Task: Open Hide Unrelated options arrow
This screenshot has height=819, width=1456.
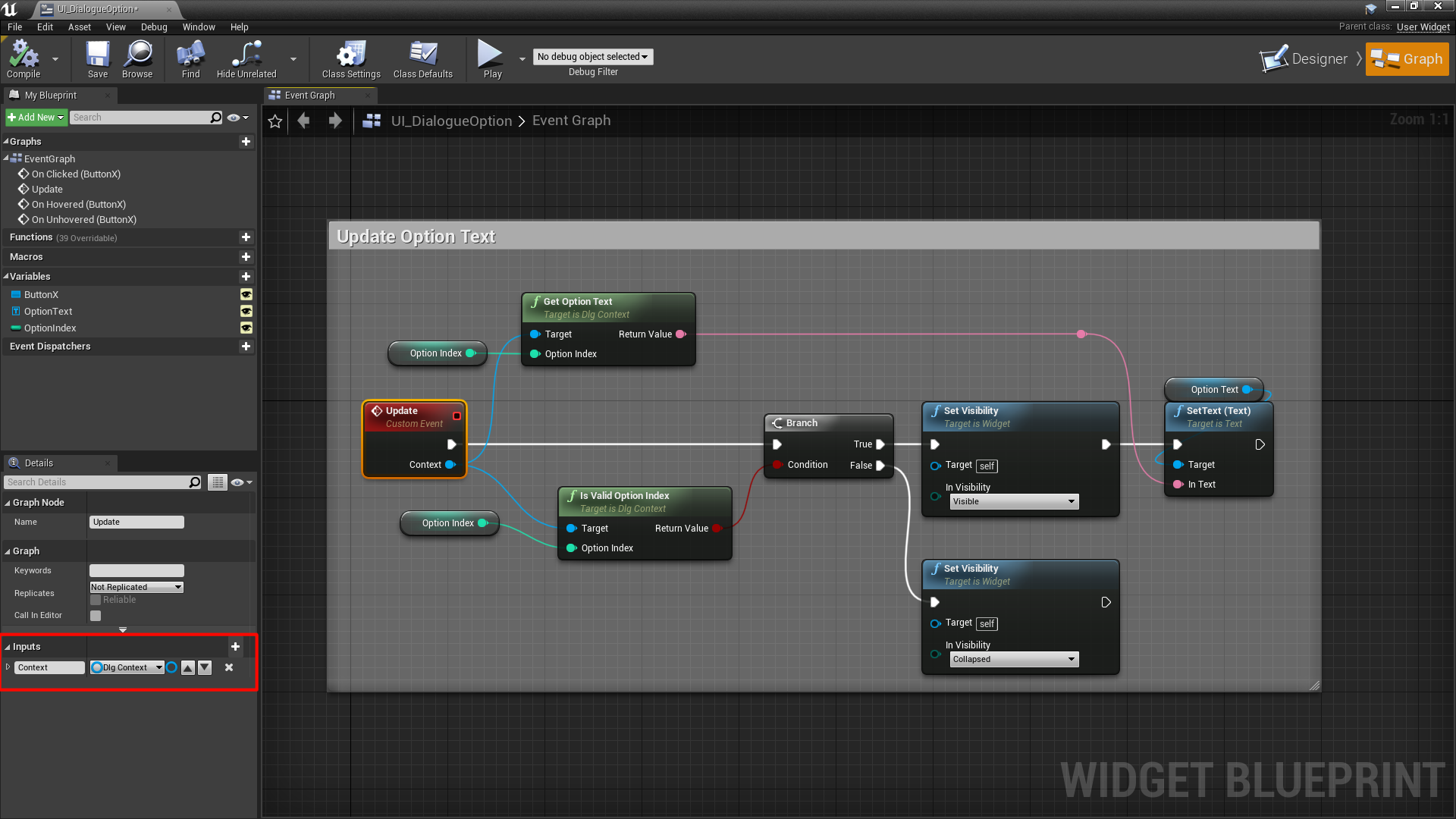Action: tap(293, 59)
